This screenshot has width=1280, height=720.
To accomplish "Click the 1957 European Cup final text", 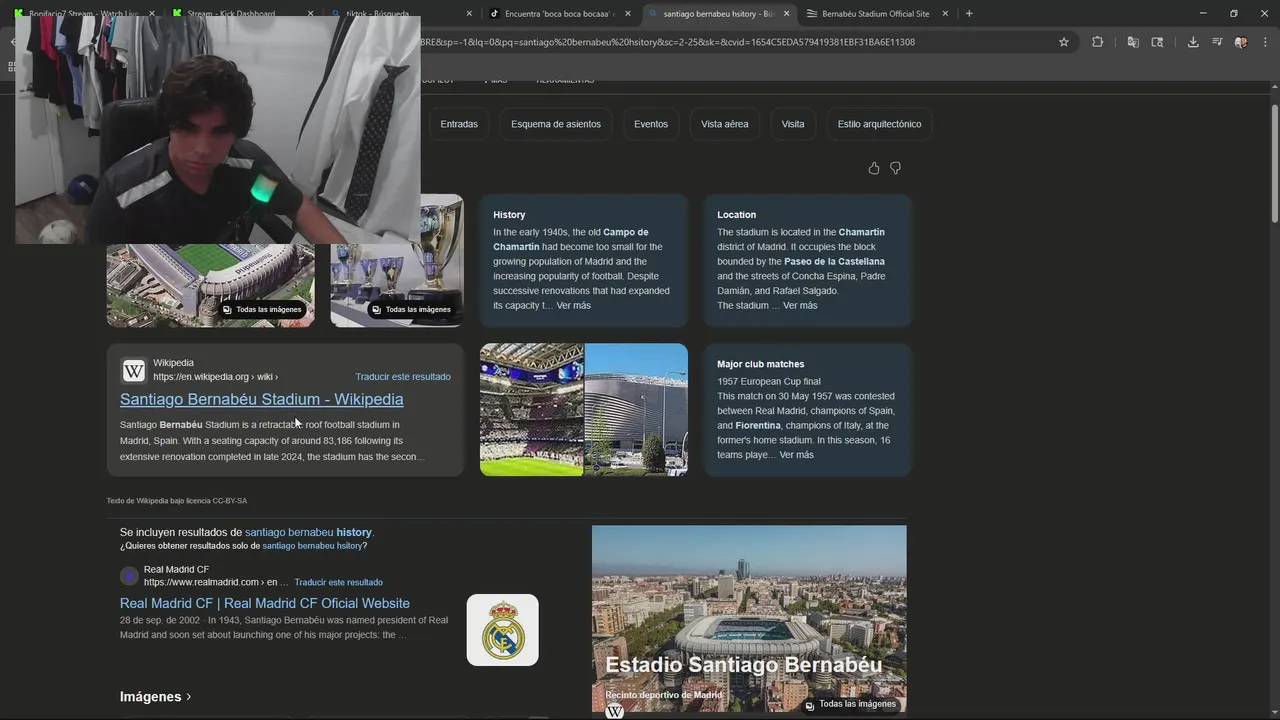I will pos(769,381).
